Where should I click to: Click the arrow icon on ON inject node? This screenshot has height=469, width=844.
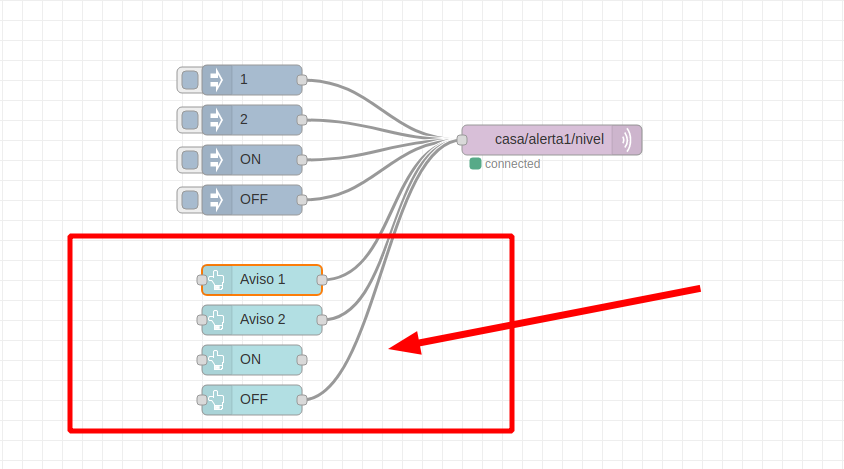[x=216, y=160]
